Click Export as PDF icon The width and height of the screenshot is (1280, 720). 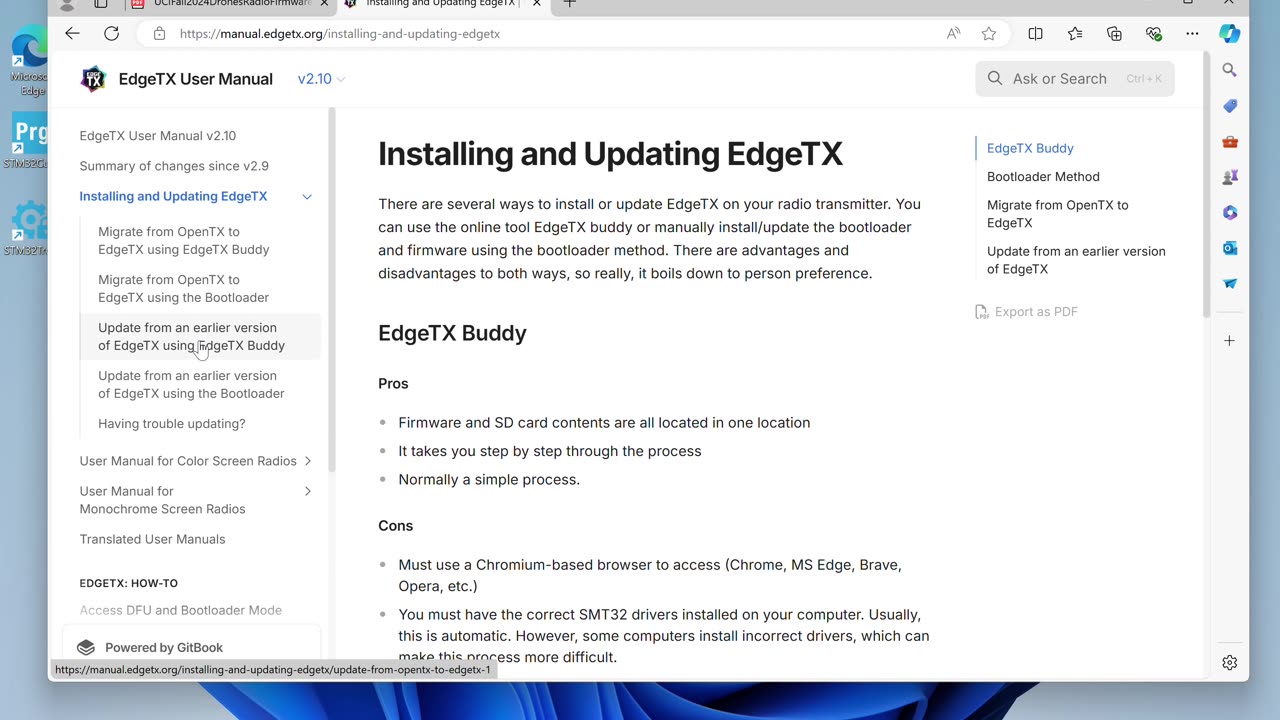981,312
